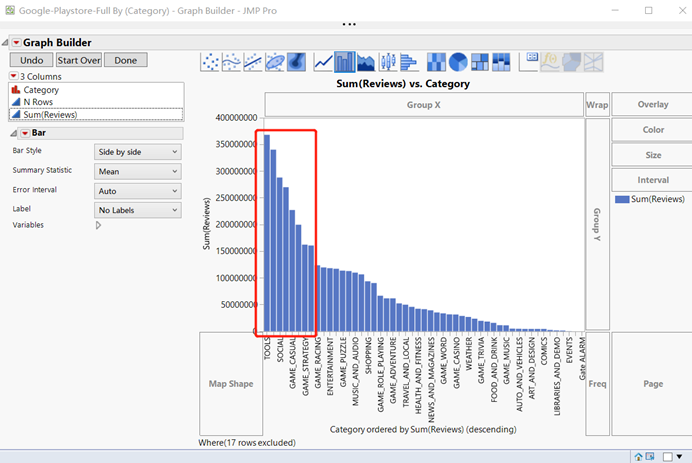This screenshot has width=692, height=463.
Task: Click the GAME_RACING X axis label
Action: pyautogui.click(x=318, y=363)
